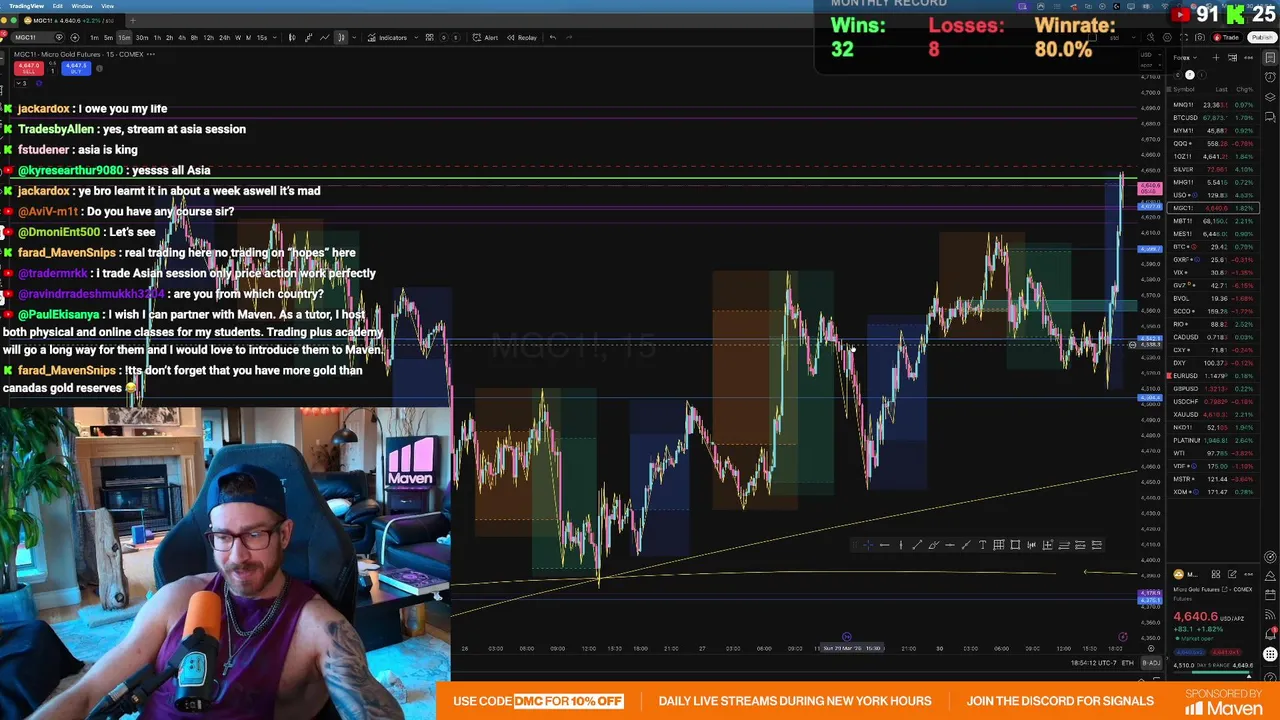This screenshot has height=720, width=1280.
Task: Open a new tab with the plus button
Action: pyautogui.click(x=132, y=20)
